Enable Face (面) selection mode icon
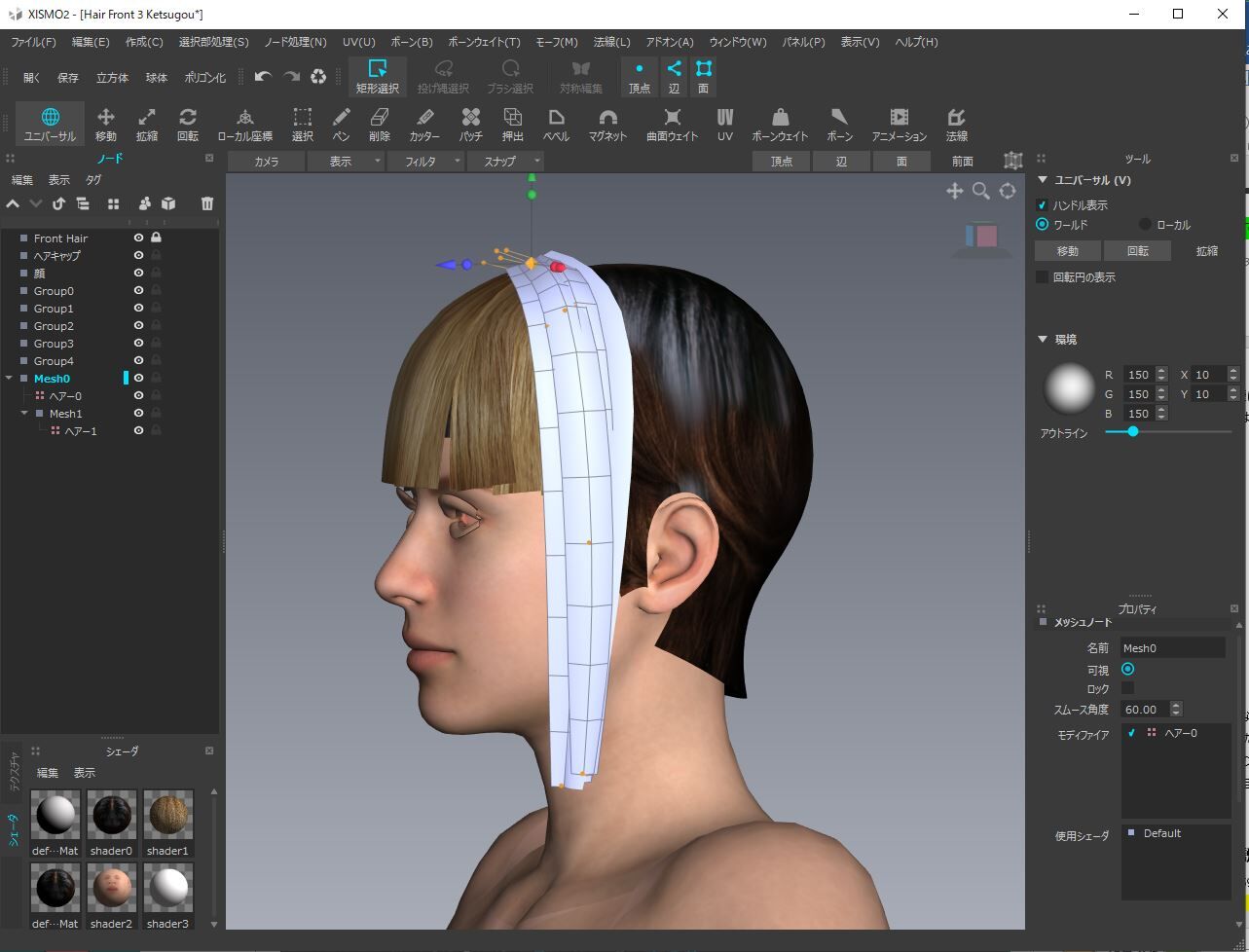Screen dimensions: 1249x952 pyautogui.click(x=704, y=76)
